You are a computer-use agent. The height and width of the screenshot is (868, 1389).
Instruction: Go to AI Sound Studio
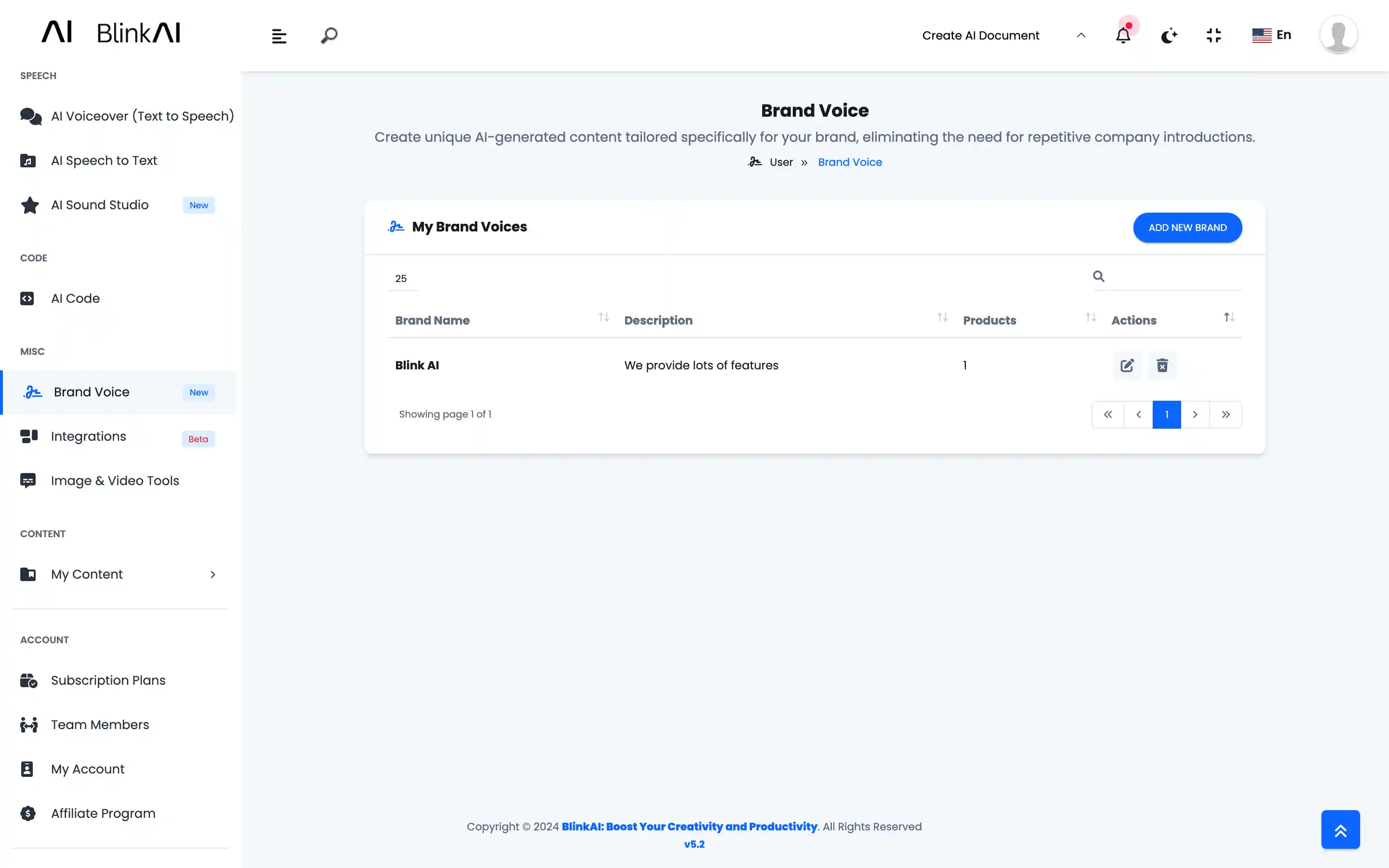[x=100, y=205]
